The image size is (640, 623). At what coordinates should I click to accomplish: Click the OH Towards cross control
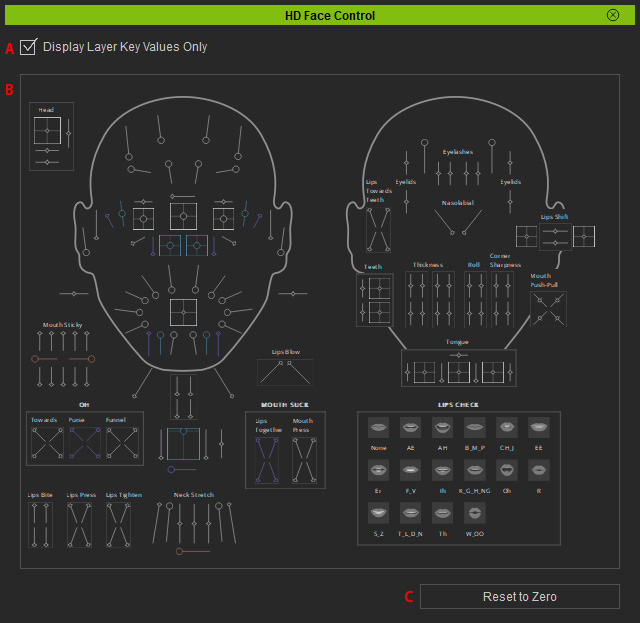(47, 443)
